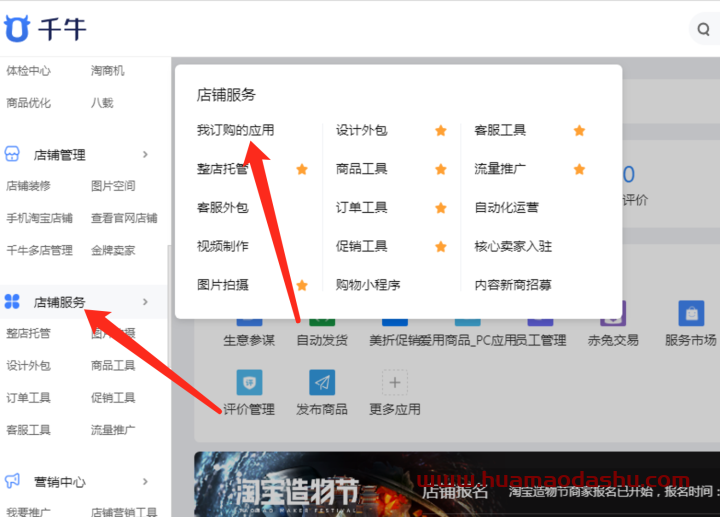This screenshot has height=517, width=720.
Task: Toggle favorite star for 设计外包
Action: pos(441,131)
